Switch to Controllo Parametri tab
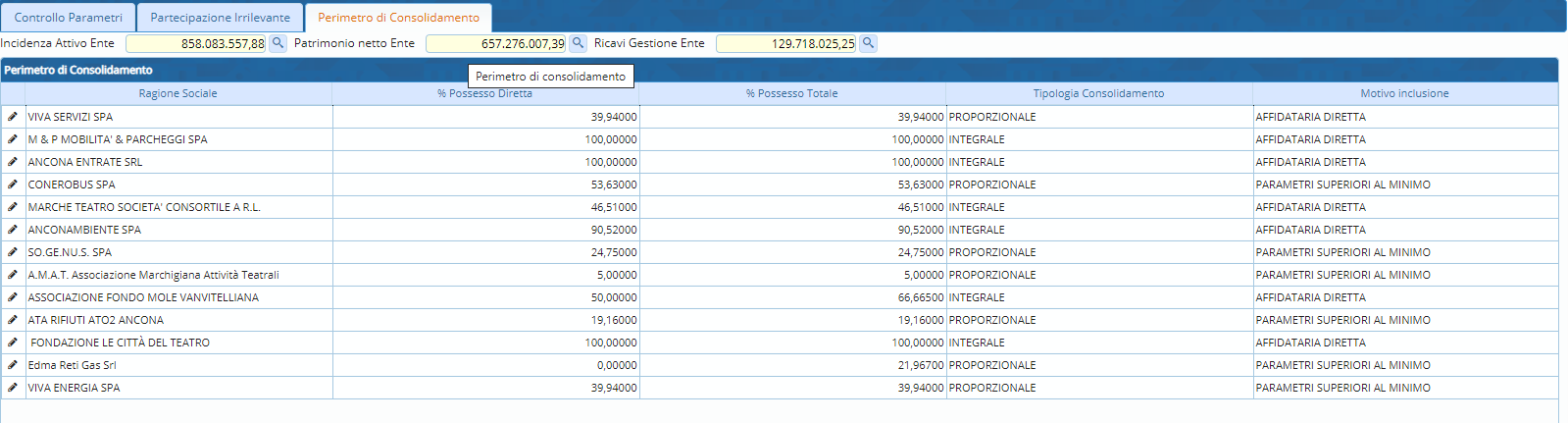This screenshot has width=1568, height=423. (69, 18)
